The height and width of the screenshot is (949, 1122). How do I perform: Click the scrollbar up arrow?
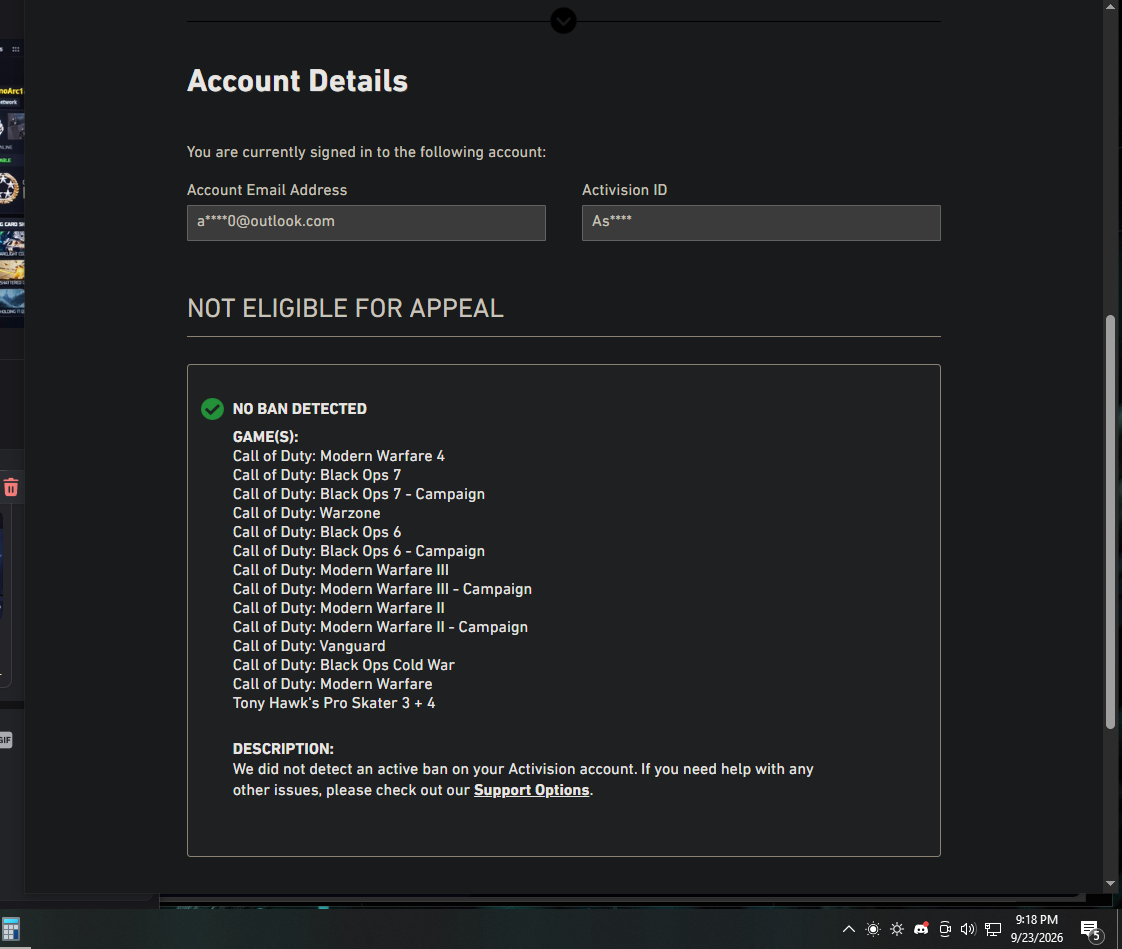(1111, 6)
